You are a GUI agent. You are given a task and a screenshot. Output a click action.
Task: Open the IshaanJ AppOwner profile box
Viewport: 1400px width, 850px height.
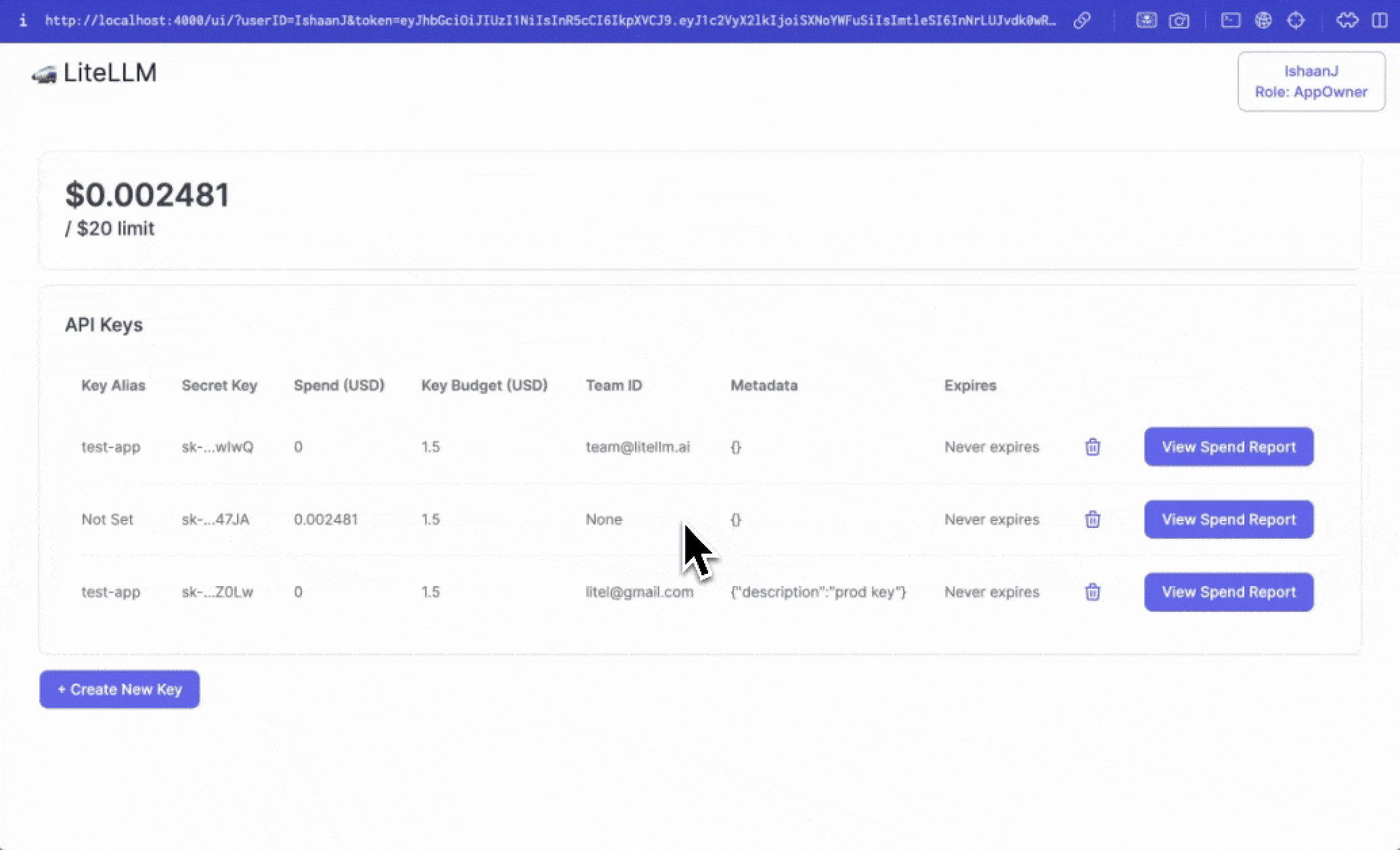tap(1311, 81)
